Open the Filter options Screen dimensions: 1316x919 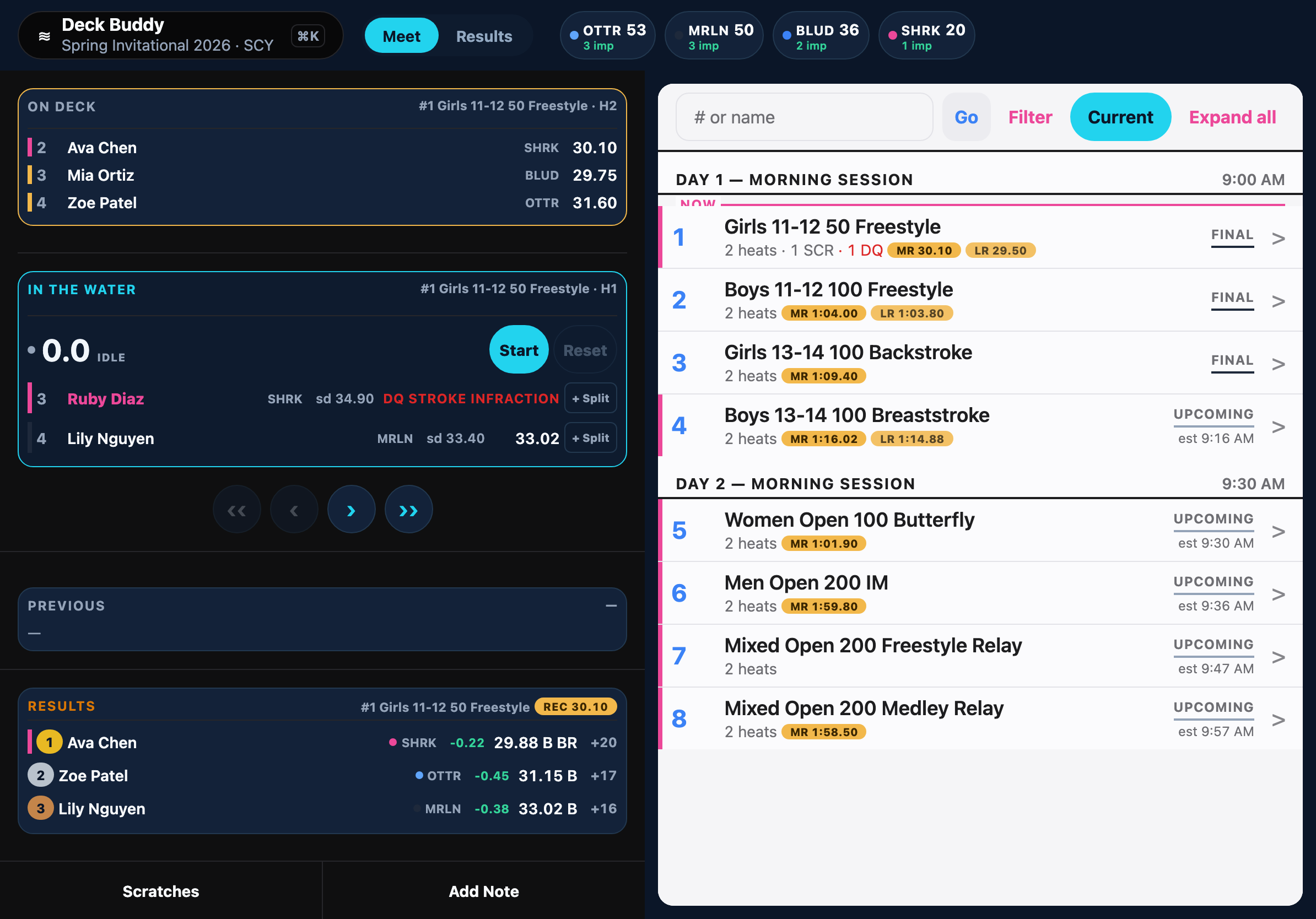(1030, 117)
